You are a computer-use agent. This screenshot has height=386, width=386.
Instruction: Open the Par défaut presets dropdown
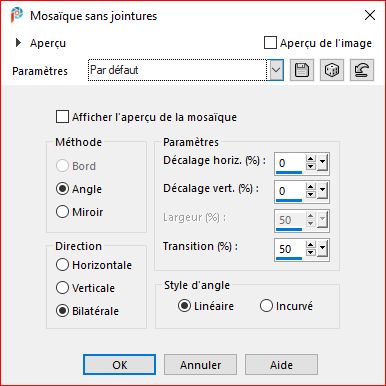[276, 70]
